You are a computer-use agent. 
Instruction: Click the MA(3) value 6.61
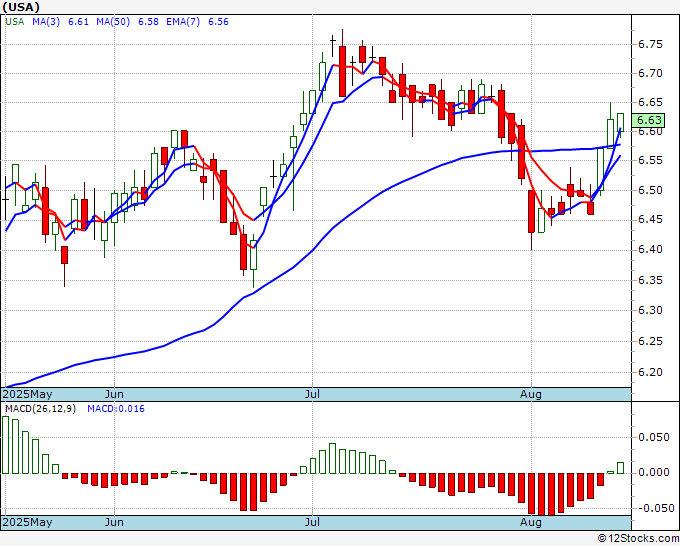click(x=78, y=22)
